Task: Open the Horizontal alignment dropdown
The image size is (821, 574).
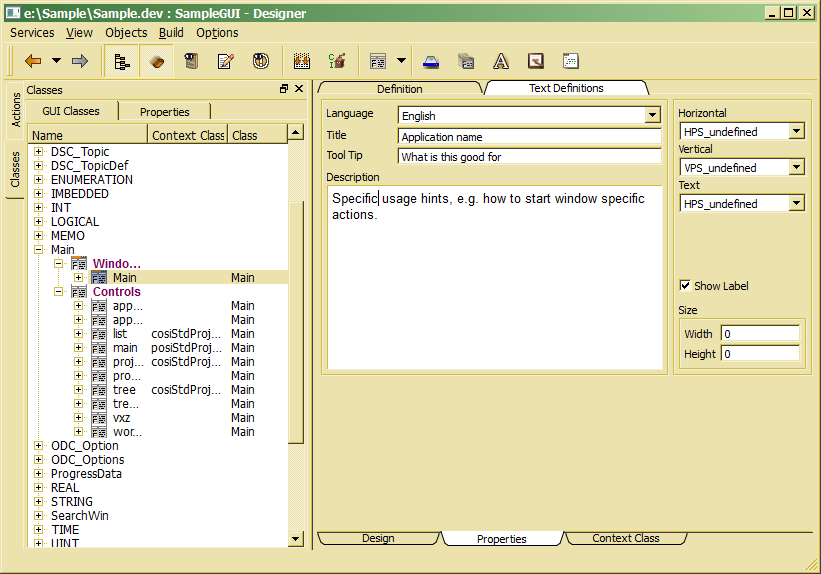Action: [x=796, y=131]
